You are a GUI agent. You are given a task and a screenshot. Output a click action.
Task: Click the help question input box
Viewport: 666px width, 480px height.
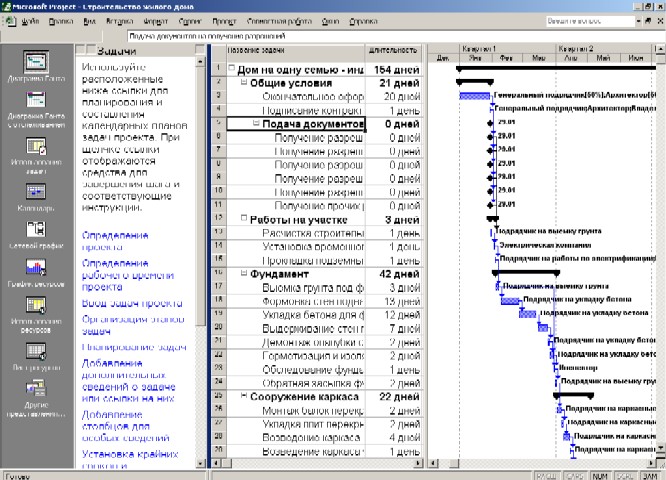(590, 21)
